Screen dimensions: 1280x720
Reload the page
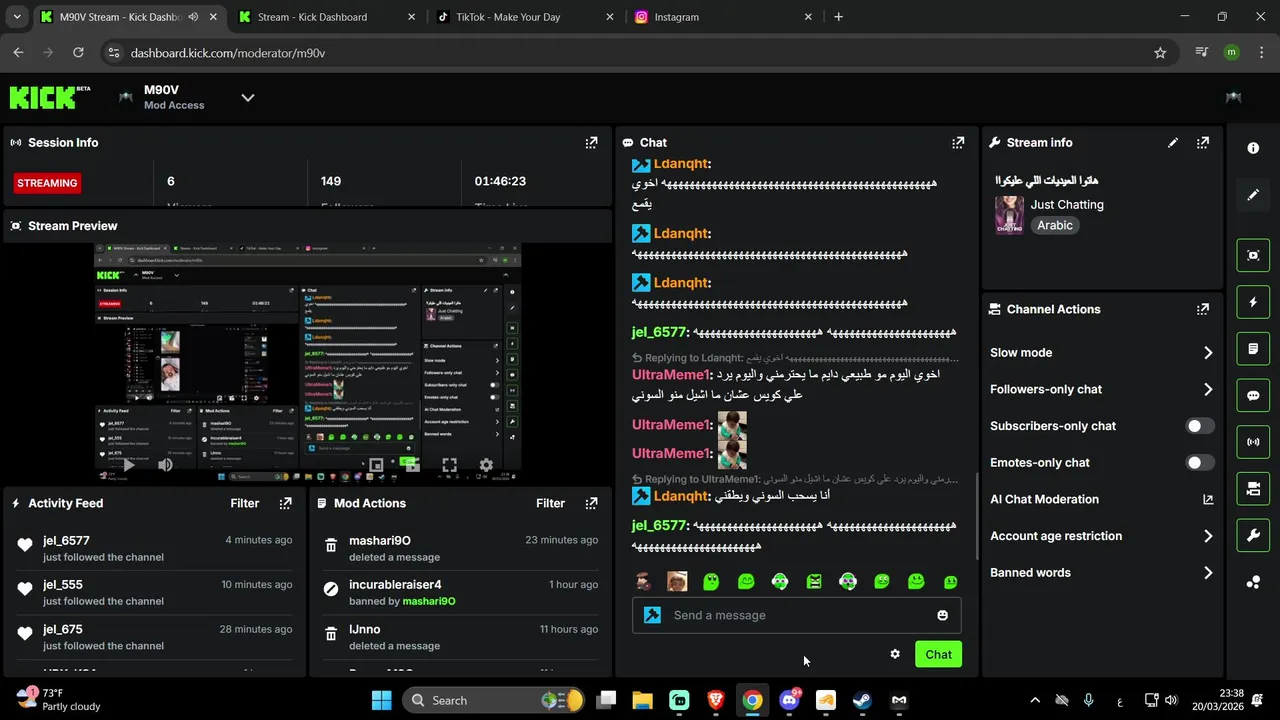78,53
